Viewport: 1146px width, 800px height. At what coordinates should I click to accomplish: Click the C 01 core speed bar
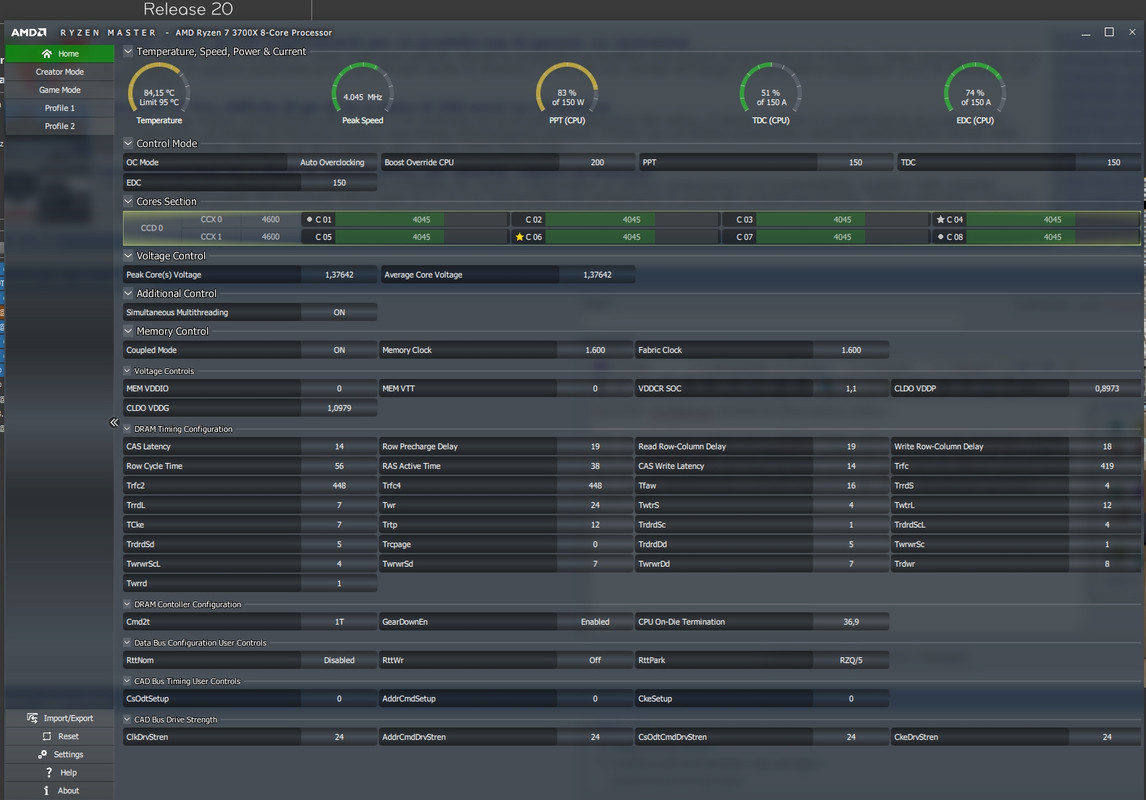pos(421,219)
